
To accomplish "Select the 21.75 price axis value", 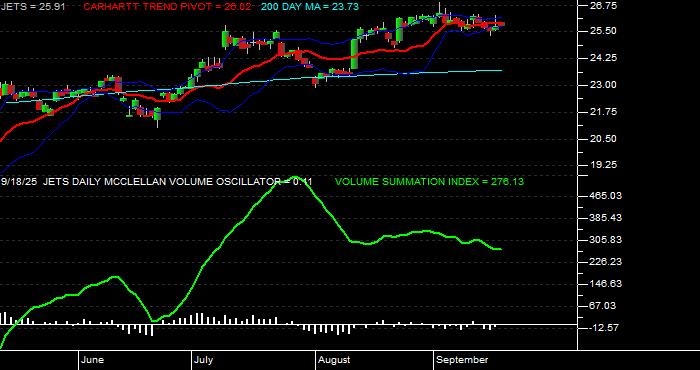I will click(x=603, y=112).
